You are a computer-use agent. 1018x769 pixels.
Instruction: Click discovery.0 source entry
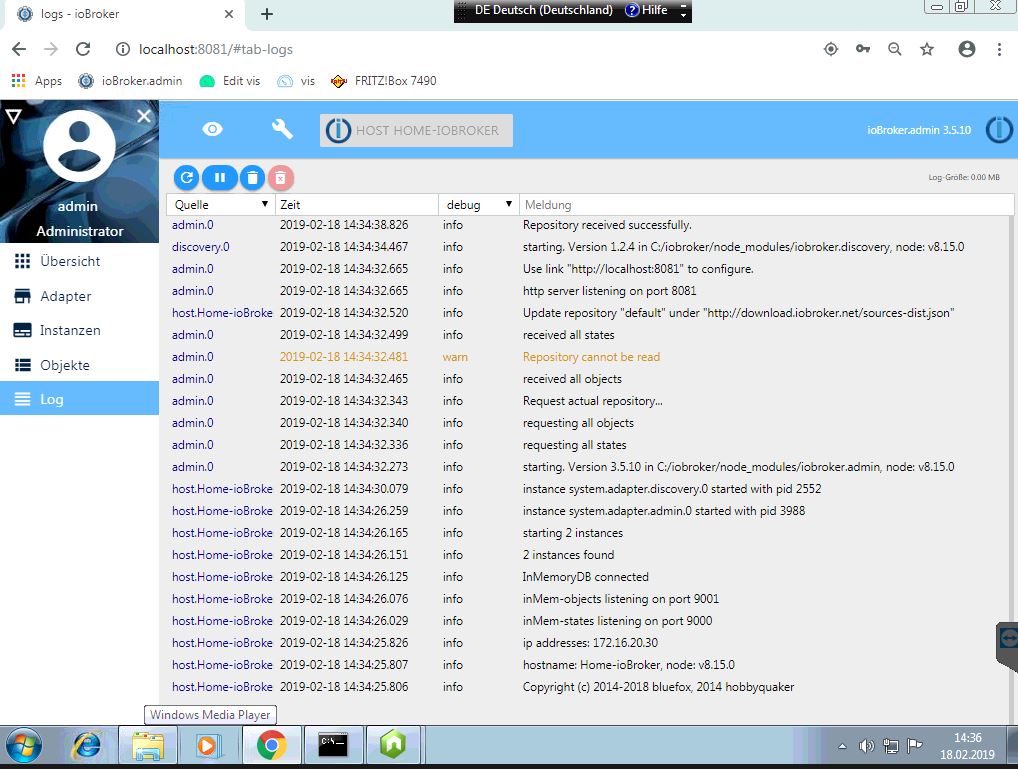[201, 247]
